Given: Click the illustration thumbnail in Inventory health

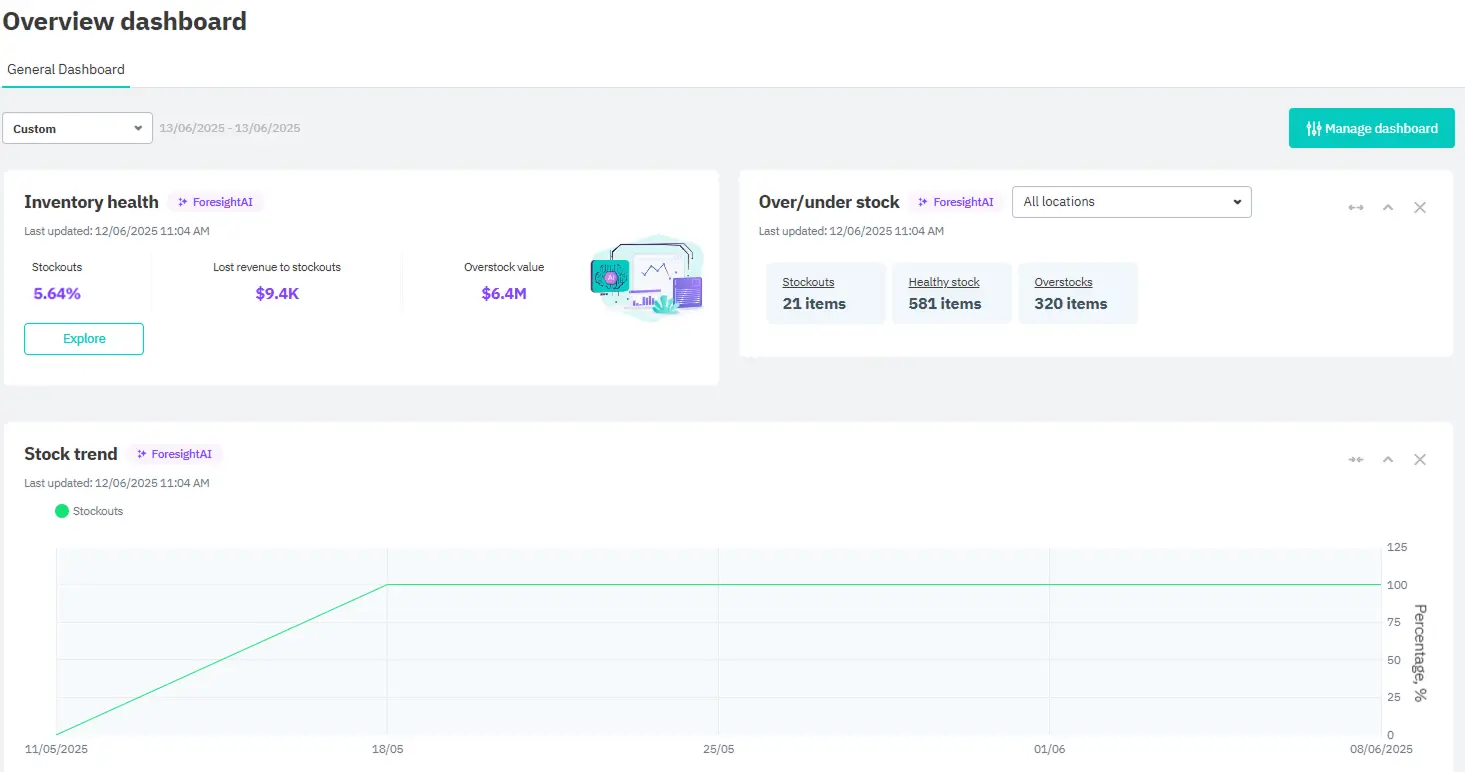Looking at the screenshot, I should [647, 277].
